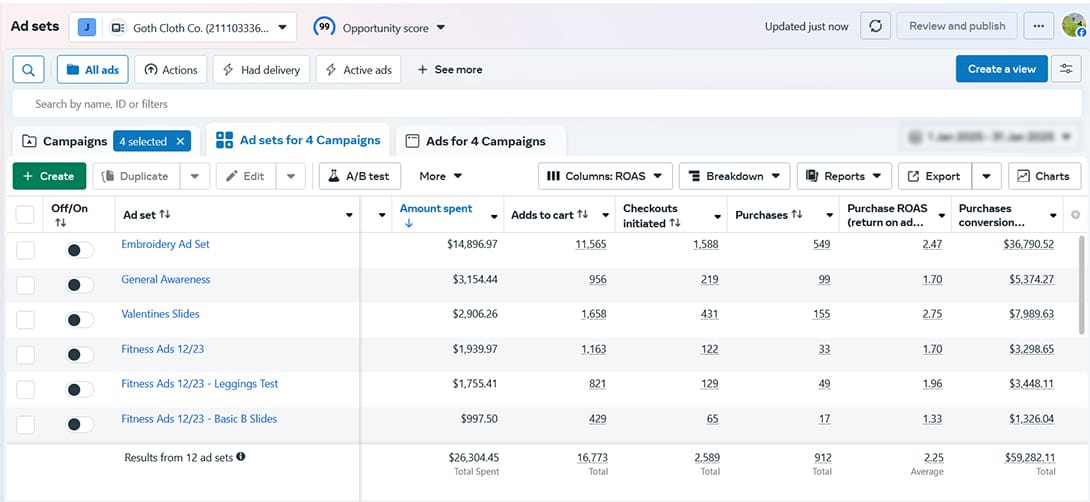Click the customize view sliders icon

[x=1067, y=69]
